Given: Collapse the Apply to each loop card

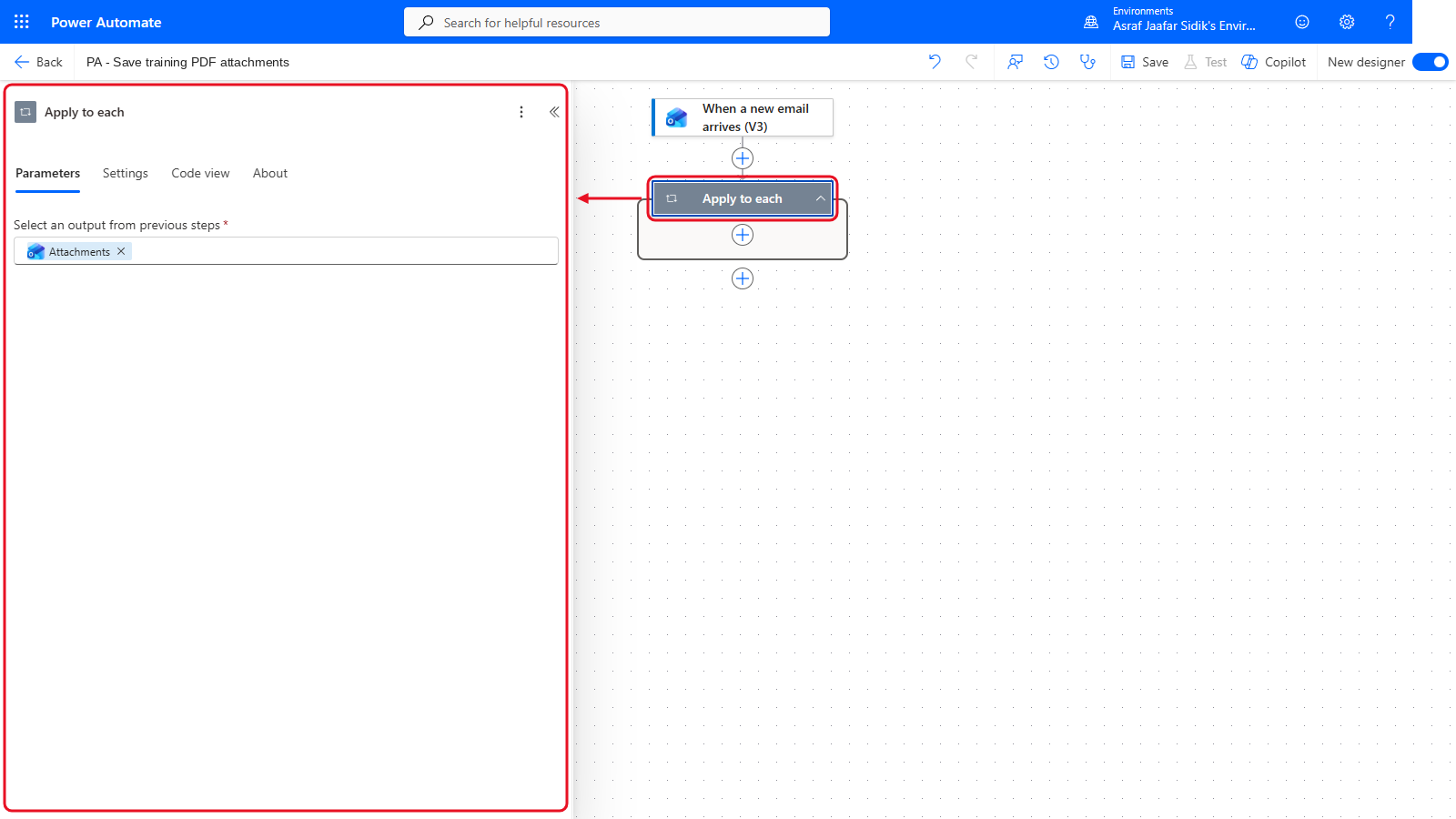Looking at the screenshot, I should 820,198.
